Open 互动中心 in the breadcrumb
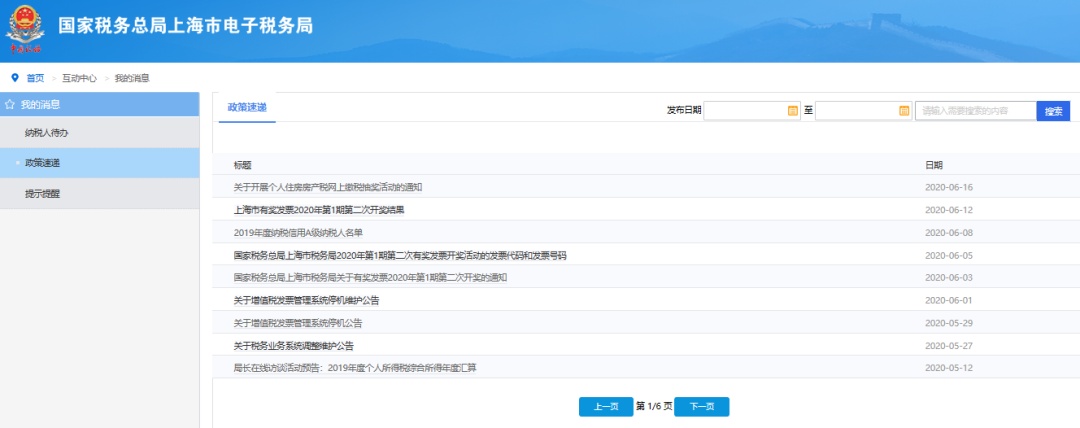The width and height of the screenshot is (1080, 428). 79,77
